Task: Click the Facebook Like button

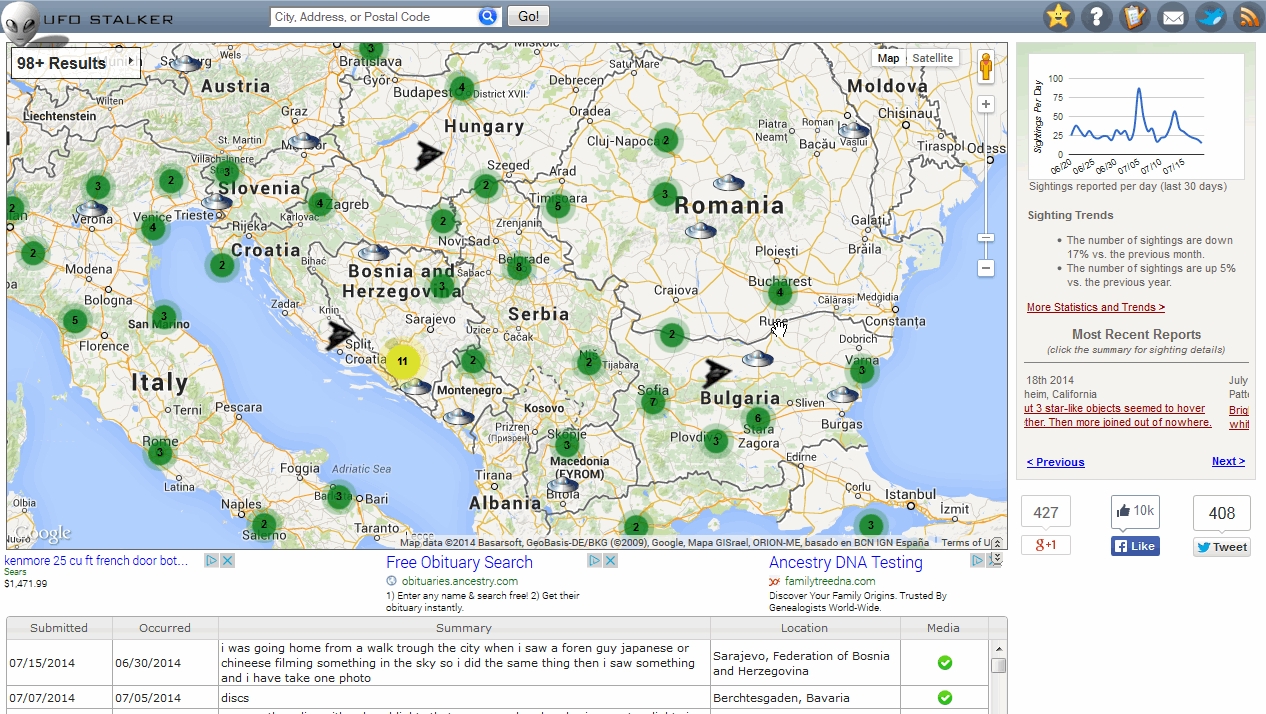Action: pyautogui.click(x=1135, y=546)
